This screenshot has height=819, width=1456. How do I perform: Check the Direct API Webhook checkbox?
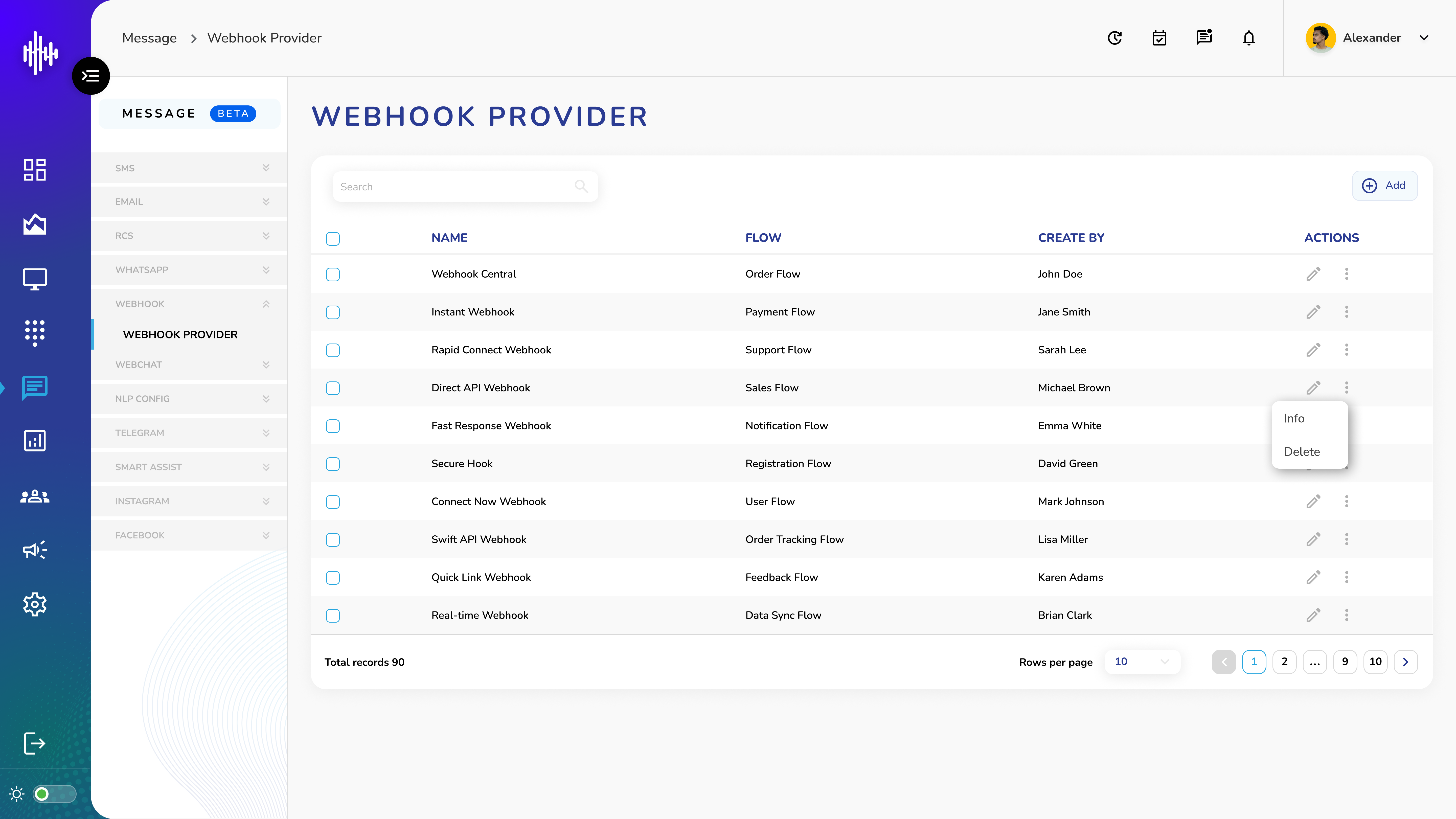pos(333,388)
